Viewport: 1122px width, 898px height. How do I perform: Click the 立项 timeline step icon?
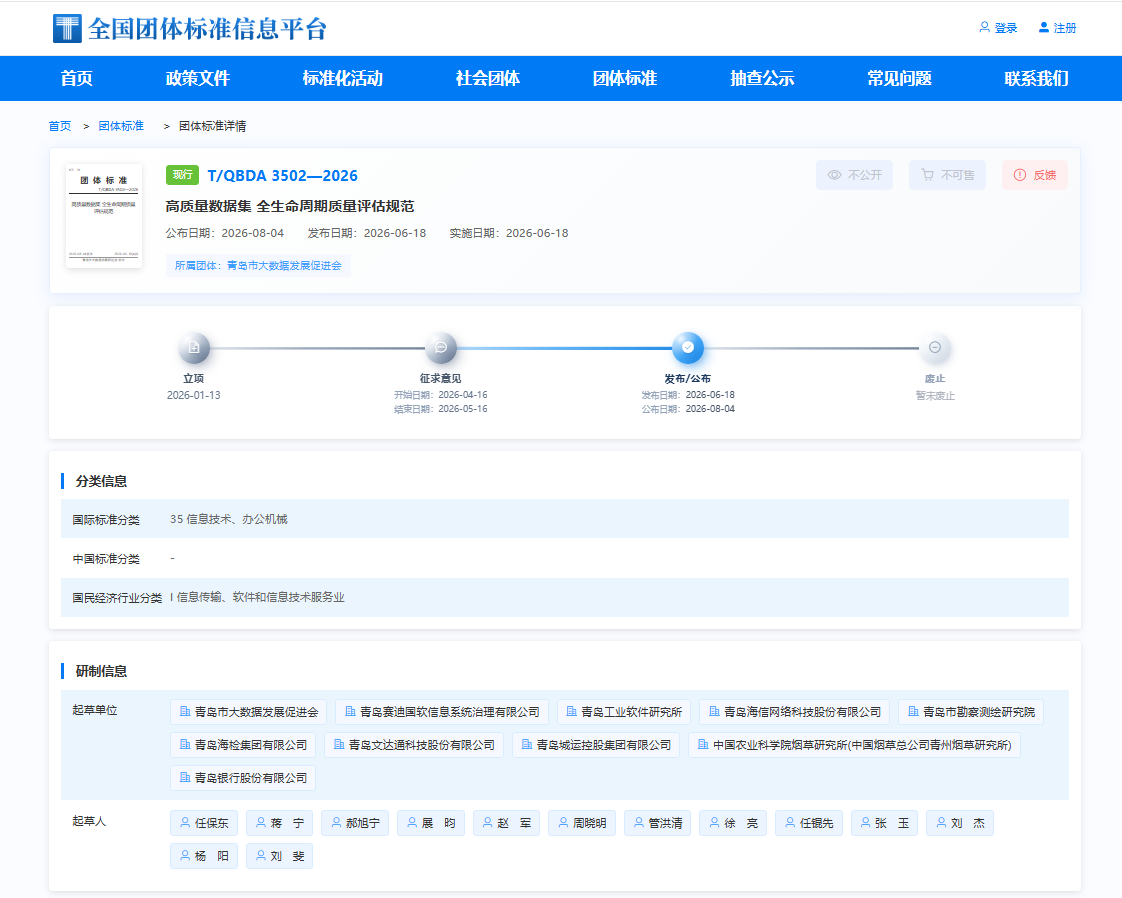pos(194,348)
